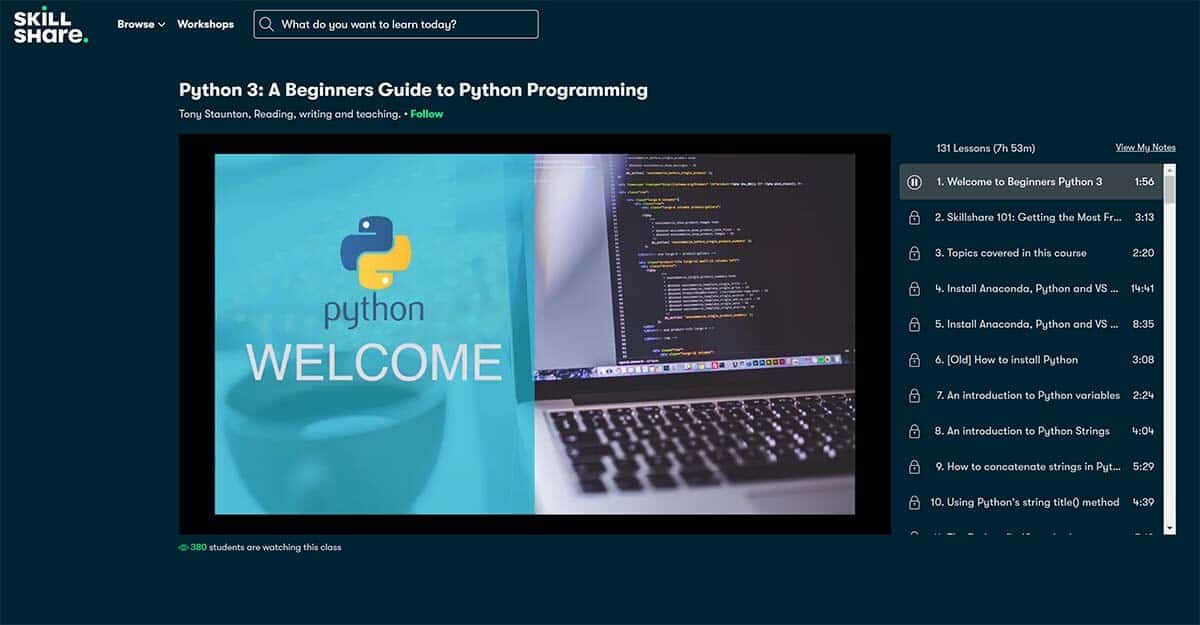Click the lock icon on lesson 2

915,217
